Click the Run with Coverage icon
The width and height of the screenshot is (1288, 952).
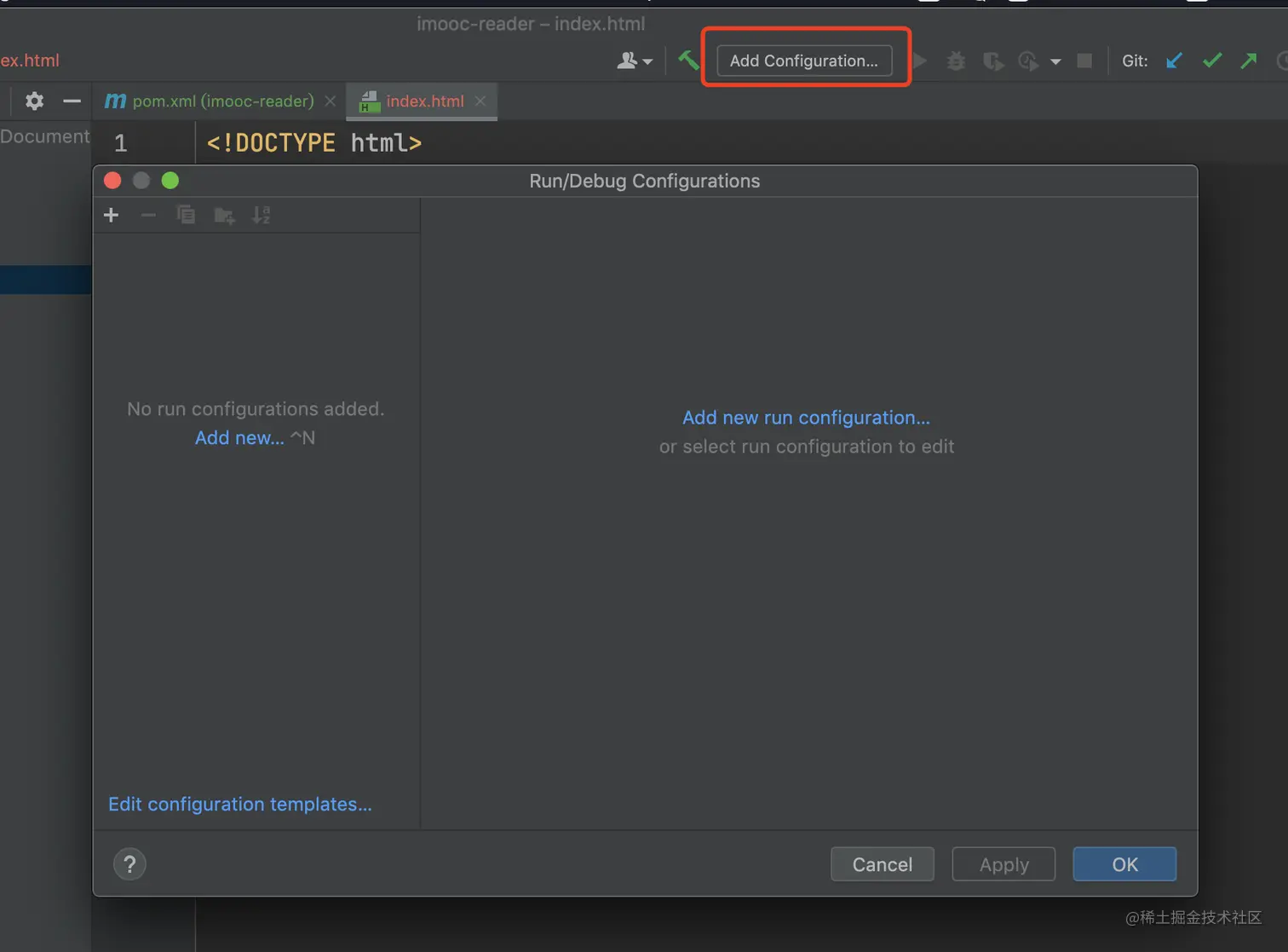992,61
